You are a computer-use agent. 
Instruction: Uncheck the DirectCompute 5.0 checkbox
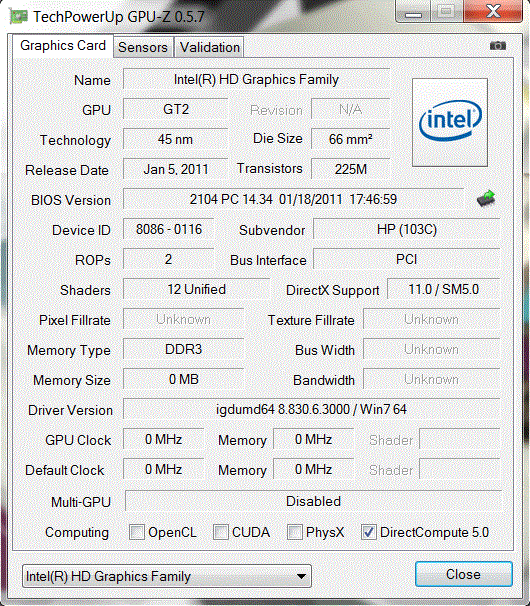368,532
